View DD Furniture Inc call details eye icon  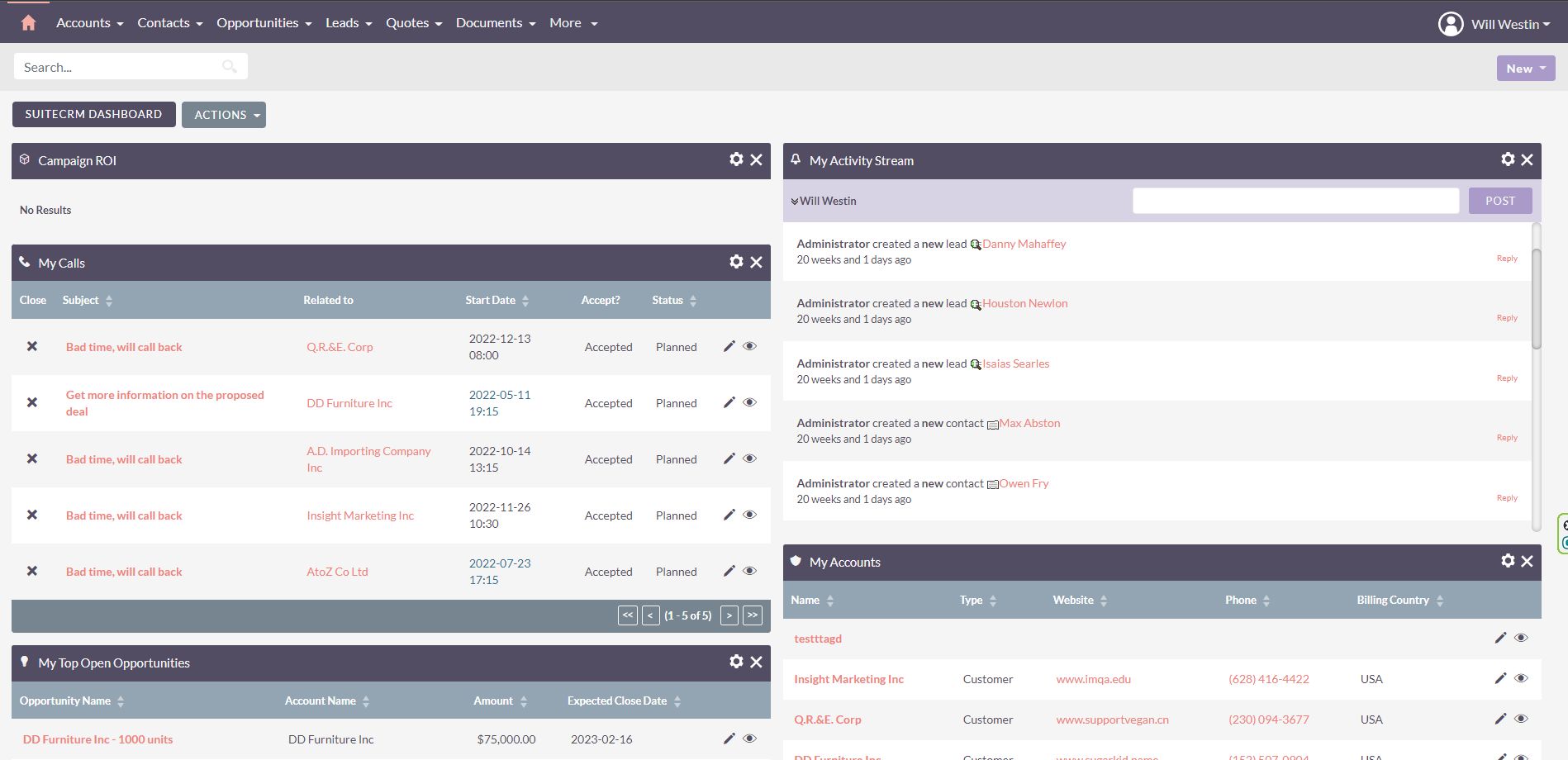pyautogui.click(x=749, y=402)
